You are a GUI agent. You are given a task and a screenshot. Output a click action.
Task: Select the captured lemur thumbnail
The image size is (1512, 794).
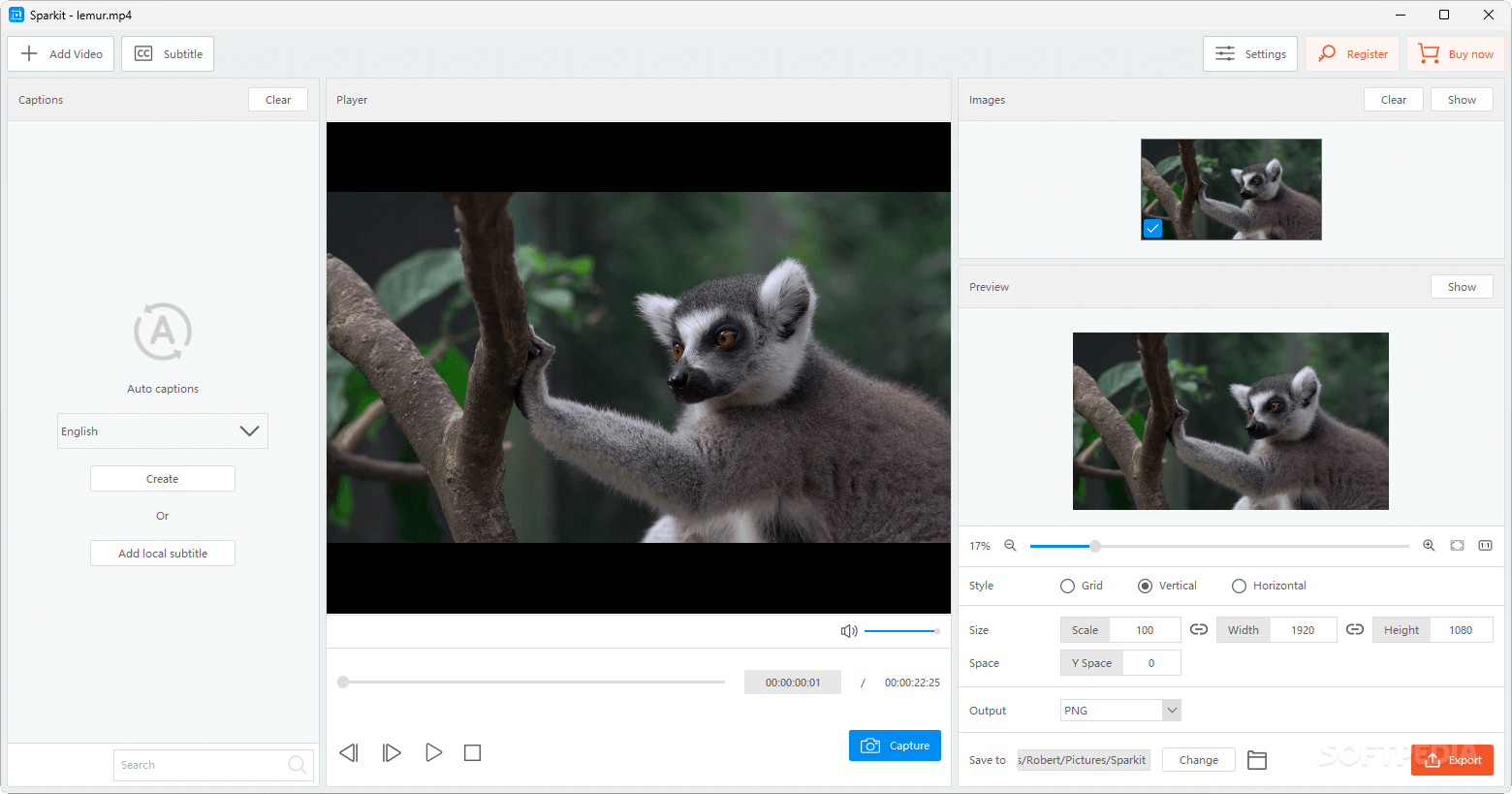point(1231,189)
